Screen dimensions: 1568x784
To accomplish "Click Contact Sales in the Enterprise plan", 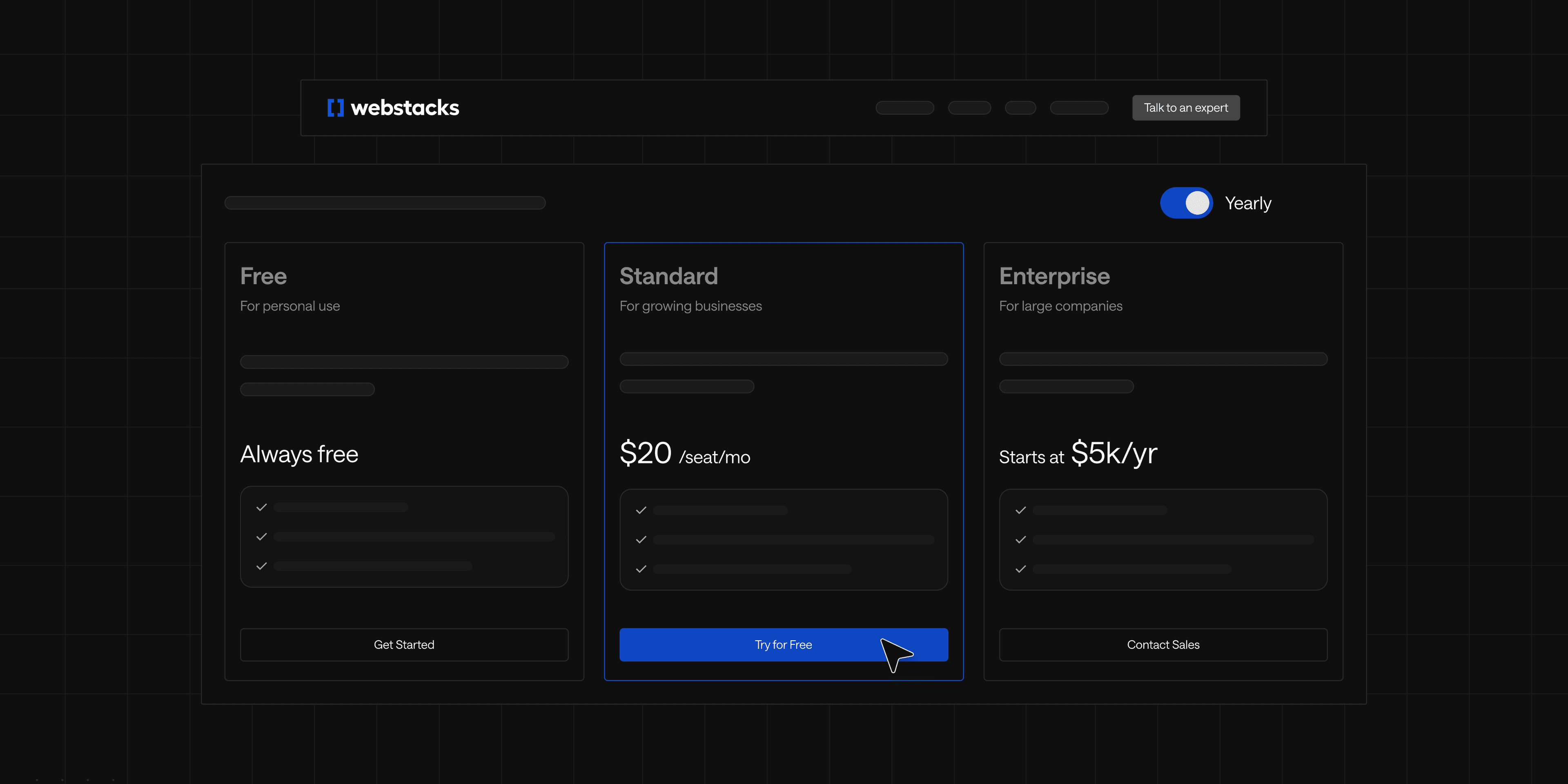I will (x=1163, y=645).
